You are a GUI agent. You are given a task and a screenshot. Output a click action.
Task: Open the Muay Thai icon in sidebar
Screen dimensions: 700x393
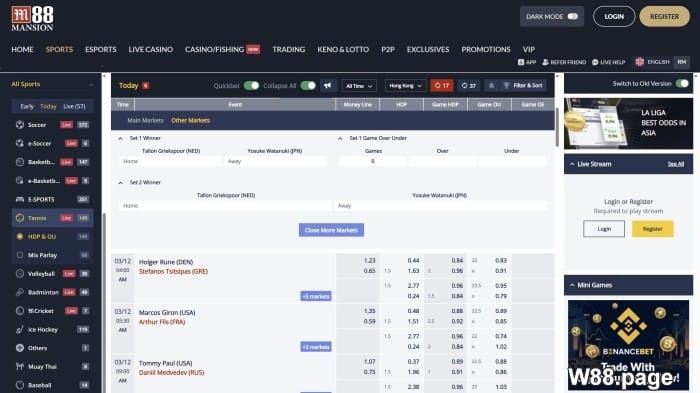click(20, 367)
